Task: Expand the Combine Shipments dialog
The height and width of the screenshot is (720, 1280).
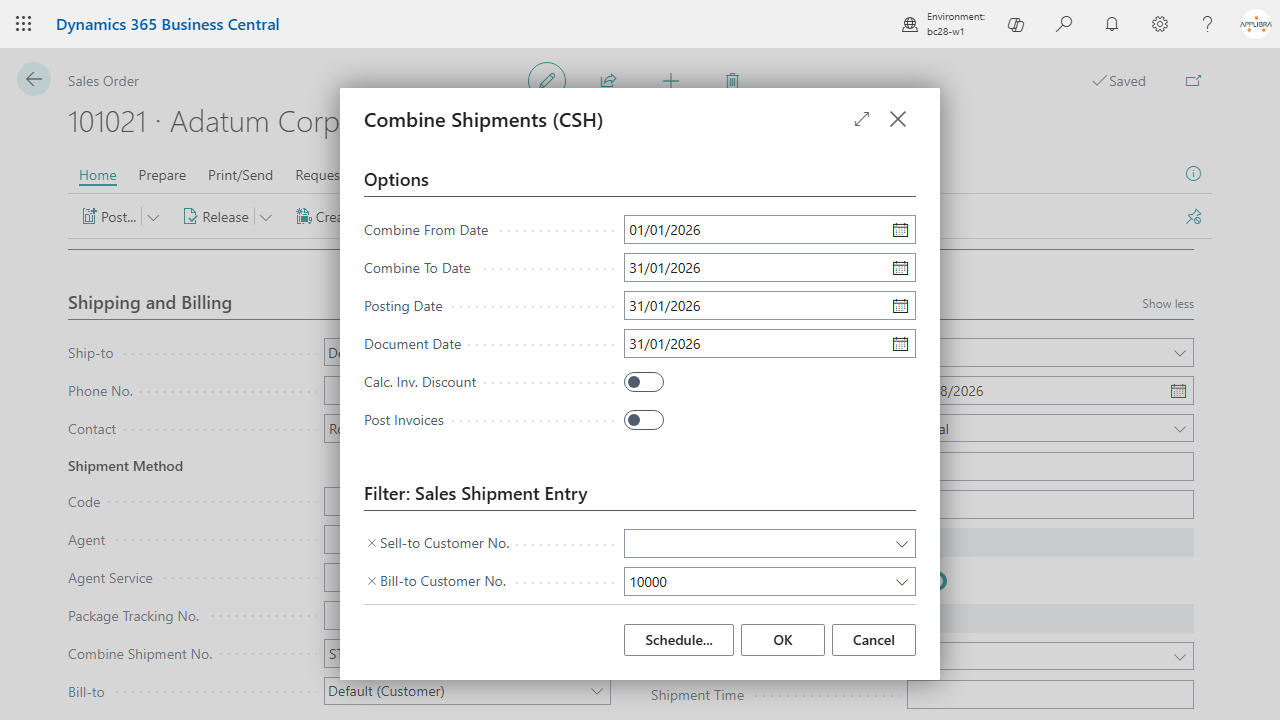Action: (x=862, y=119)
